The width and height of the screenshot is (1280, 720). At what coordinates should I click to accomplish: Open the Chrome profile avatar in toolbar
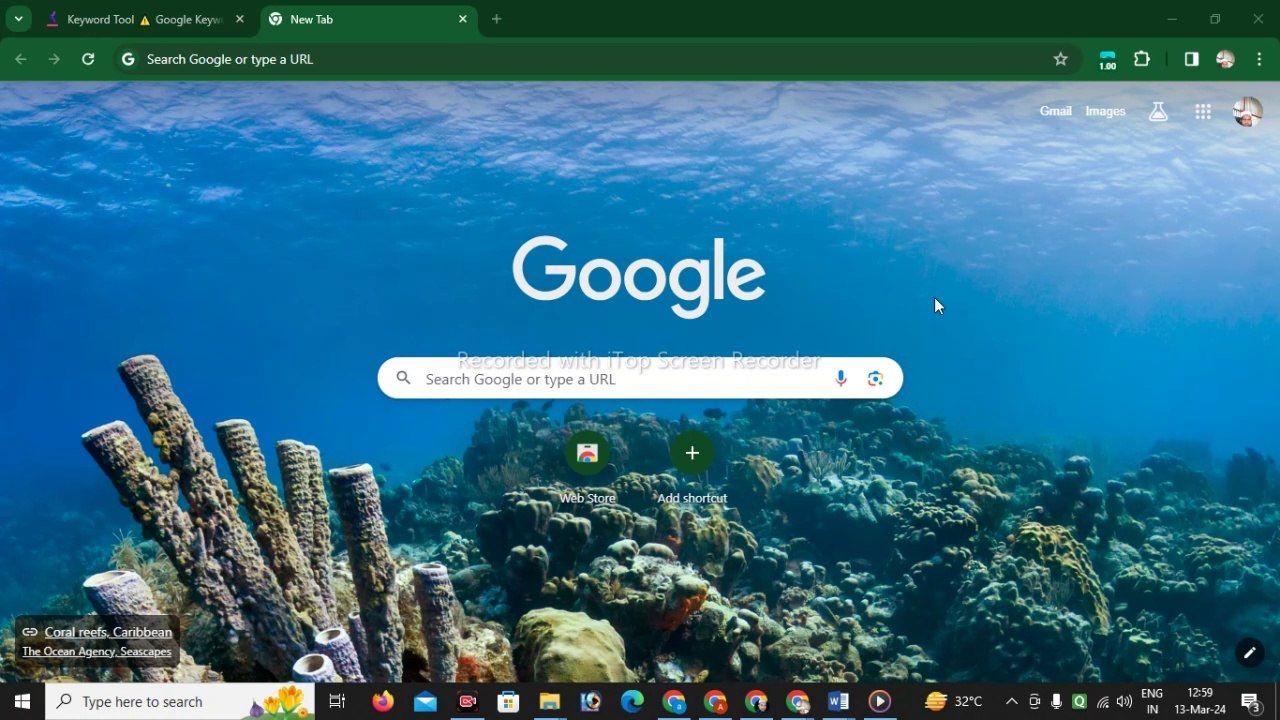click(x=1225, y=59)
